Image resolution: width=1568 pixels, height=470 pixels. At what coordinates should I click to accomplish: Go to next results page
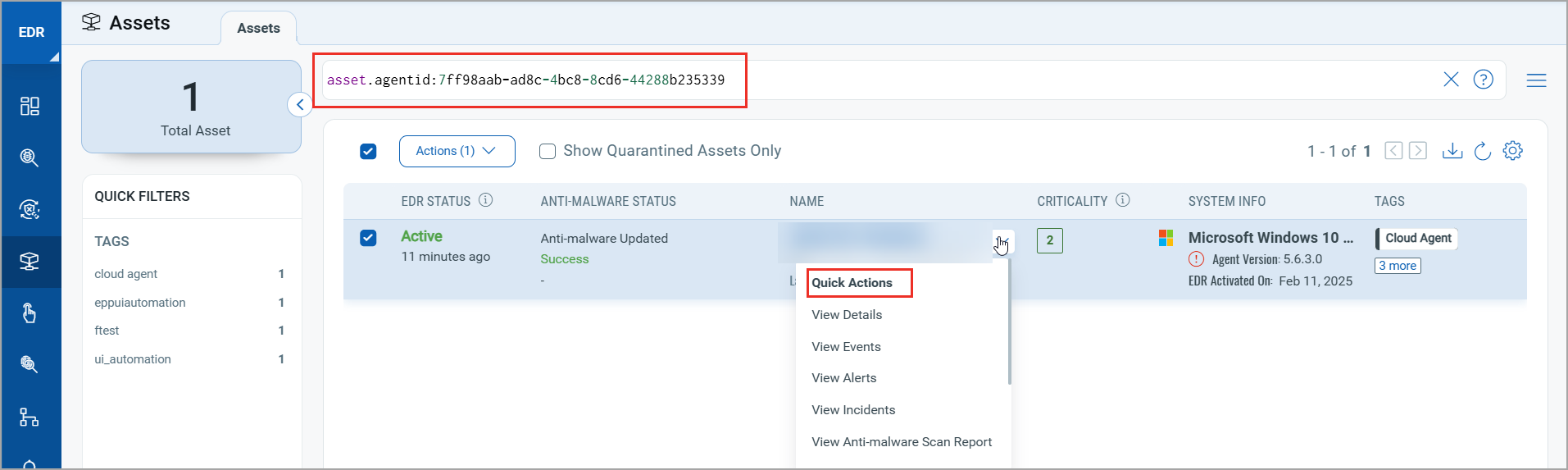(x=1418, y=151)
